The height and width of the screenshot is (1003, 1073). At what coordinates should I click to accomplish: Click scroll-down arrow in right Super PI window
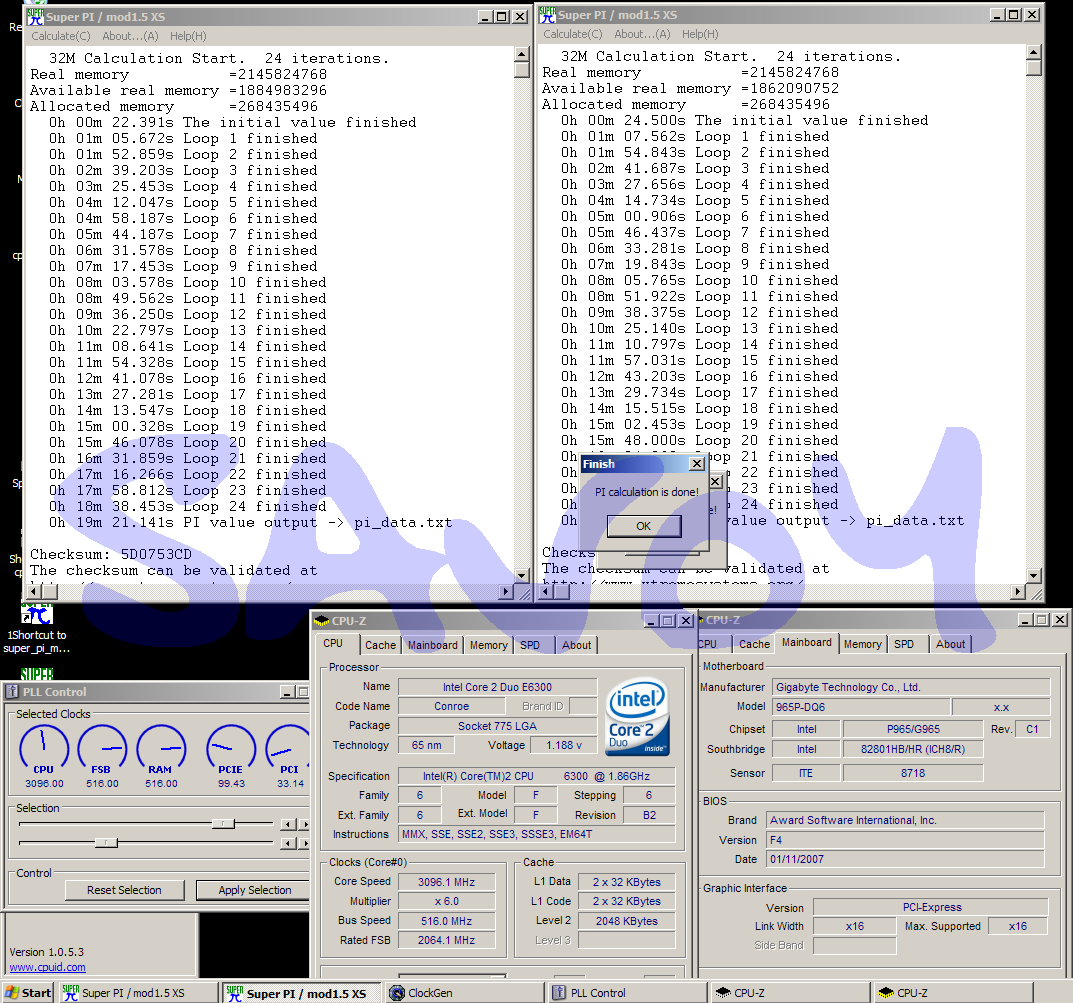pyautogui.click(x=1033, y=575)
